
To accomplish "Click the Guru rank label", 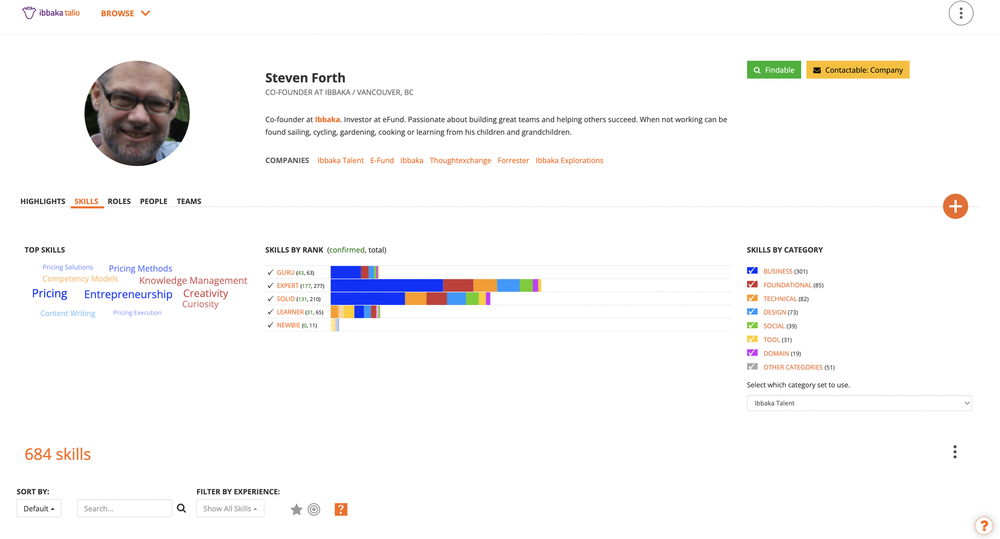I will click(285, 272).
